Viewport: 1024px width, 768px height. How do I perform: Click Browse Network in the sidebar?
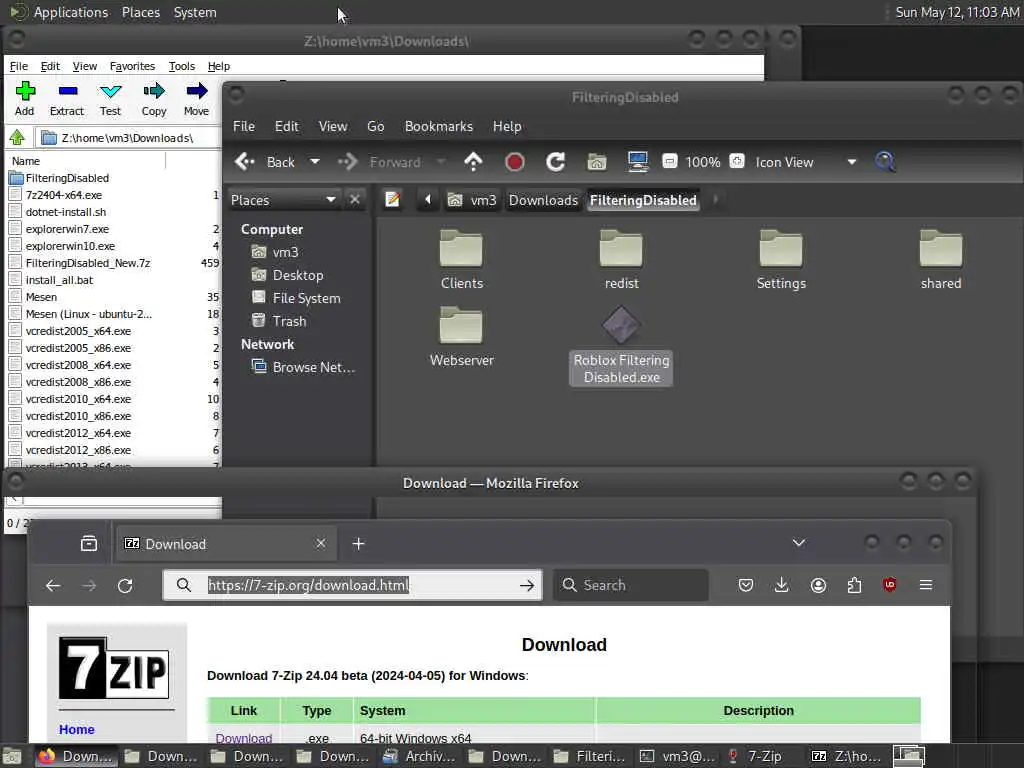click(x=313, y=367)
